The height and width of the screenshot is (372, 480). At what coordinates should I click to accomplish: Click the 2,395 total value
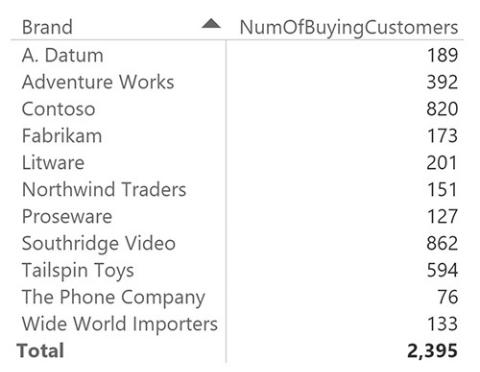pos(432,351)
